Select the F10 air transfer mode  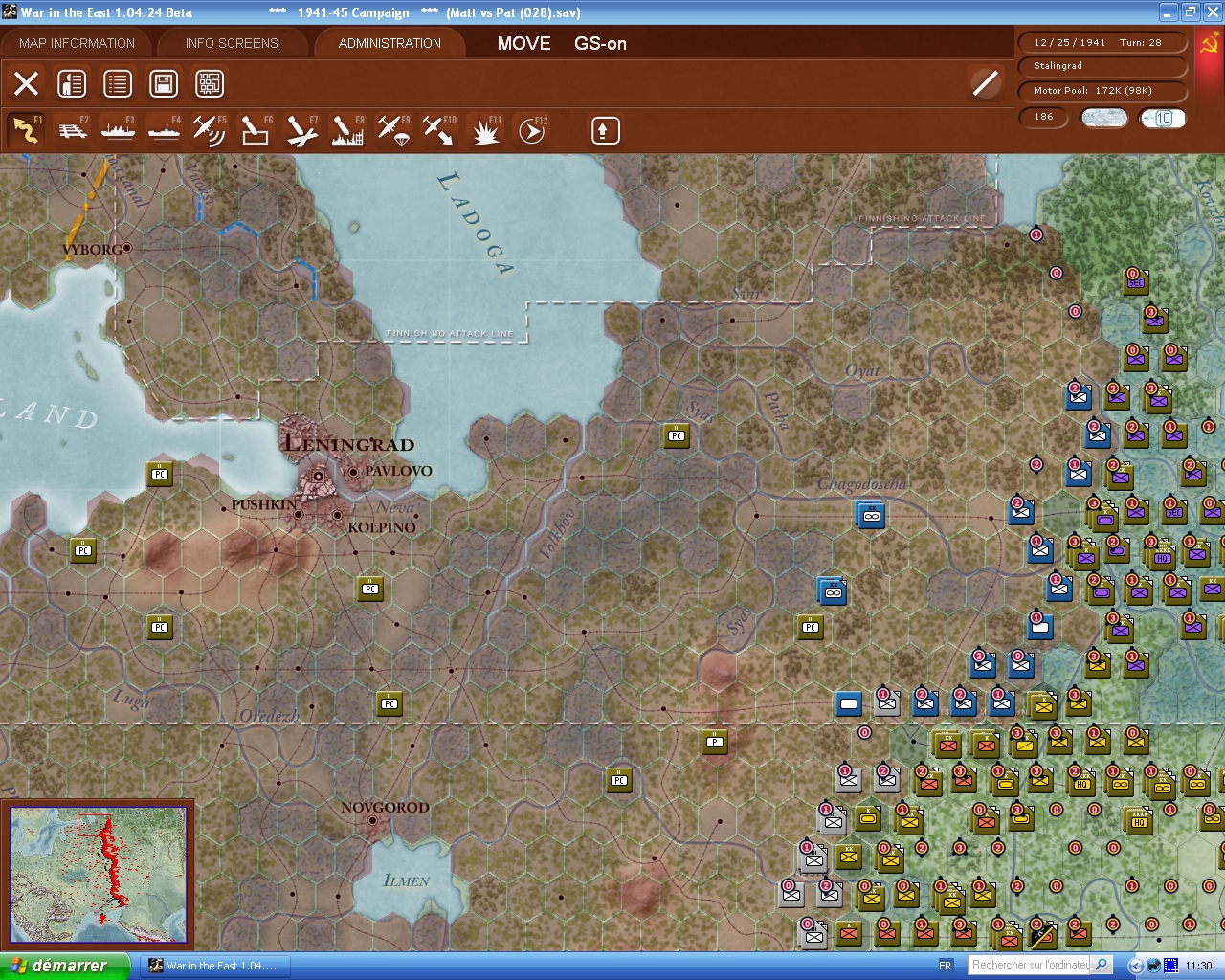439,130
